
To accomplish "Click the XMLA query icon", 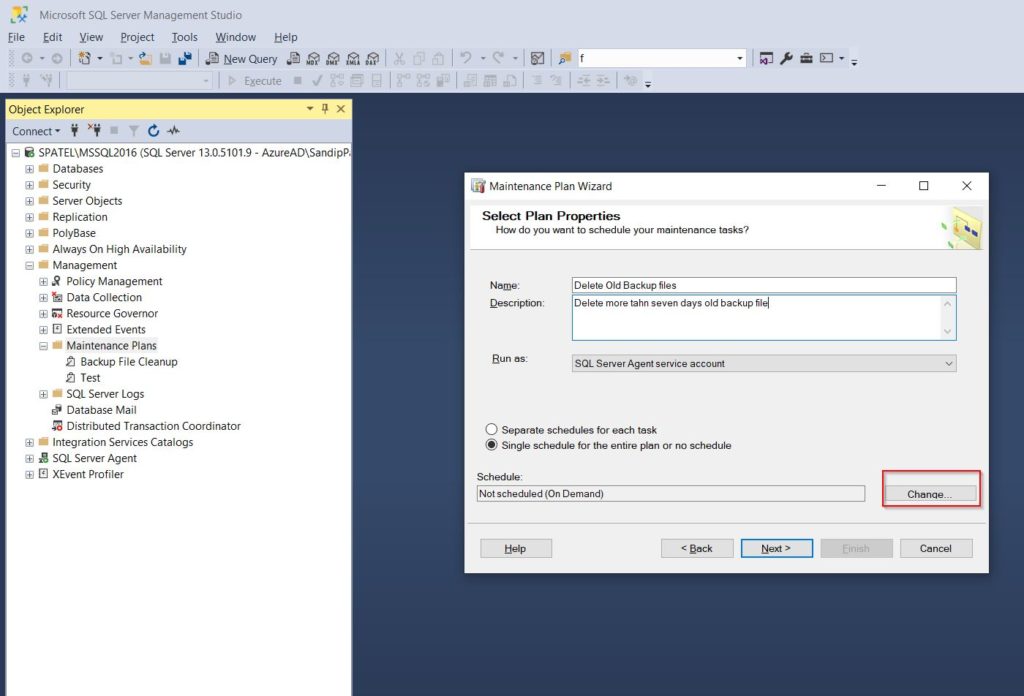I will [x=353, y=59].
